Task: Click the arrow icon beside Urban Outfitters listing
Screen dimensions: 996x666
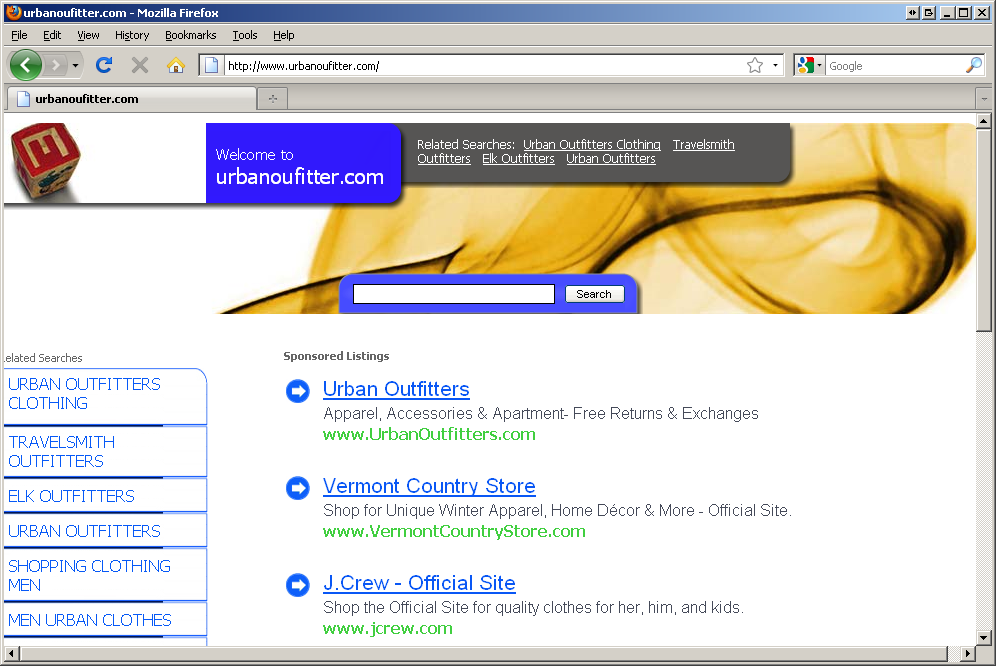Action: (297, 391)
